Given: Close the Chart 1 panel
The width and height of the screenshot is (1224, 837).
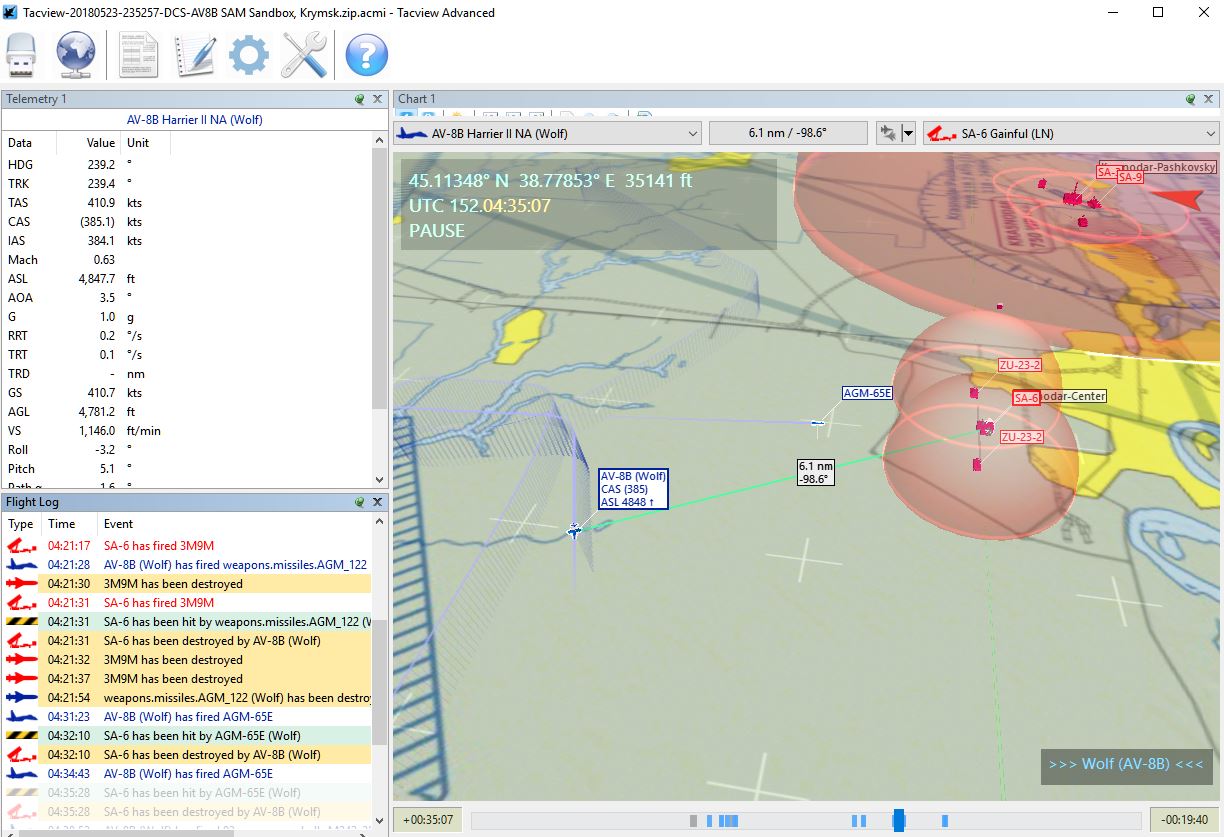Looking at the screenshot, I should (x=1209, y=99).
